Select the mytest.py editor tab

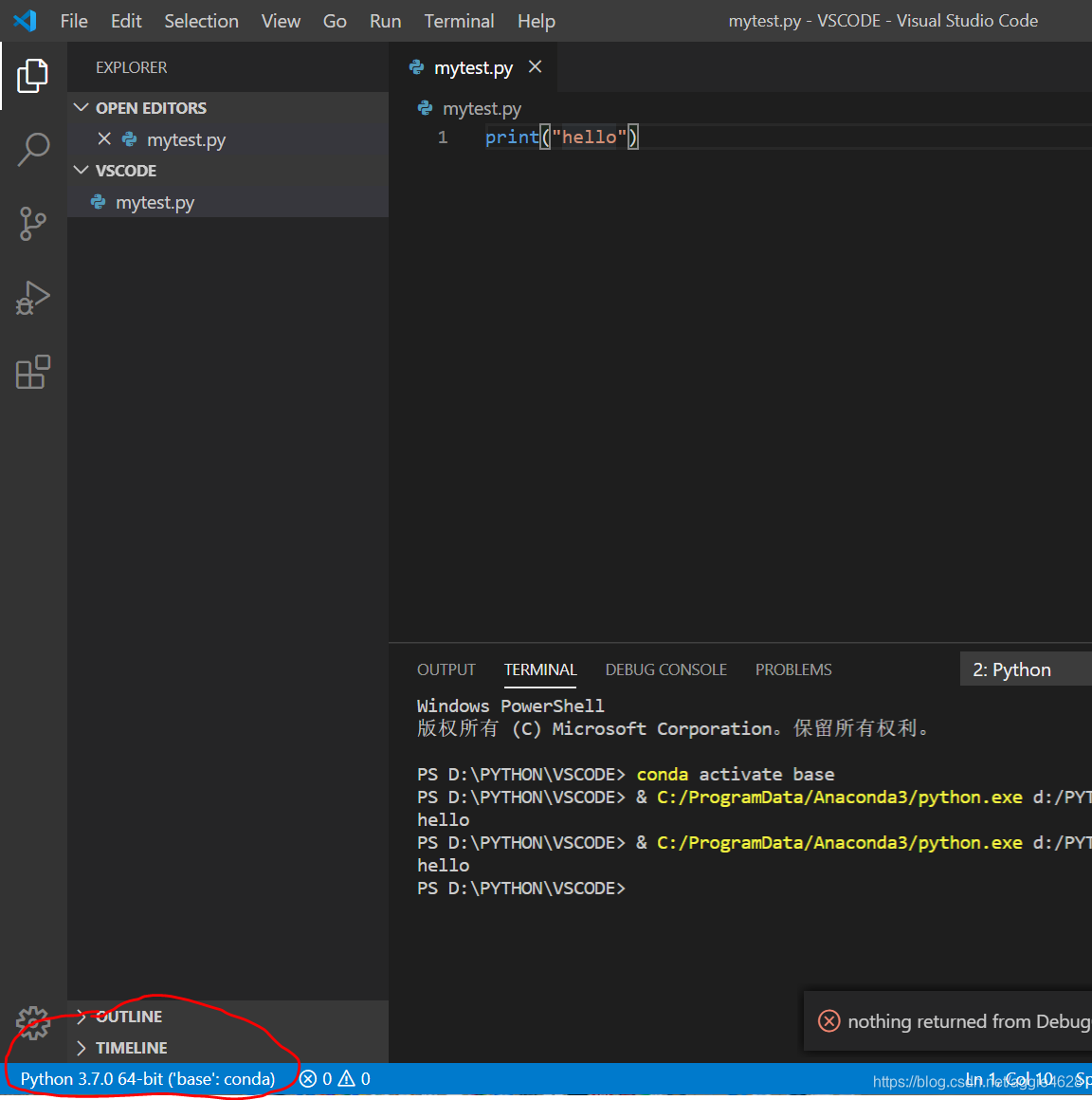tap(473, 67)
